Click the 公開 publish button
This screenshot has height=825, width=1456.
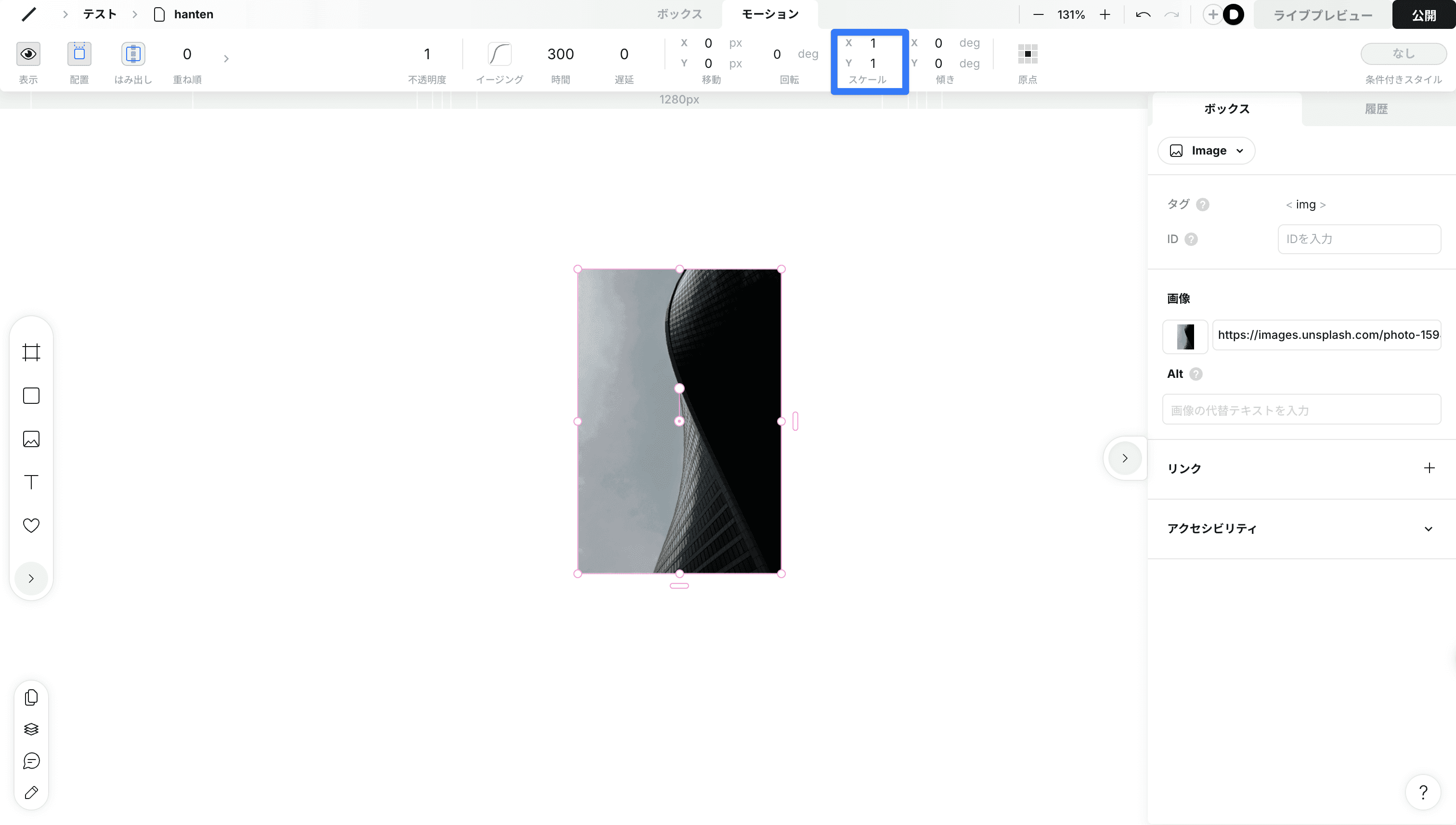point(1423,15)
